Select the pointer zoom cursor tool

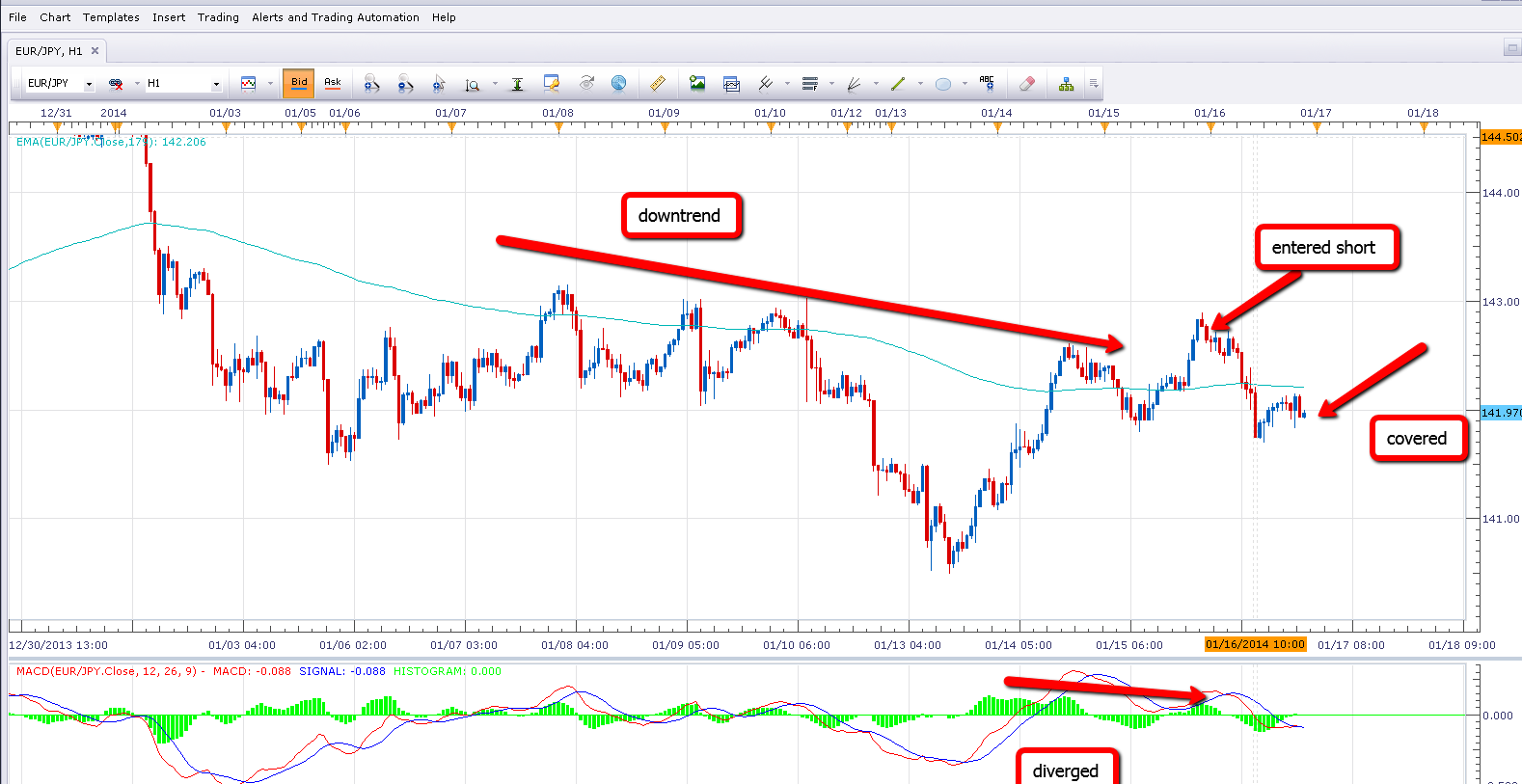pyautogui.click(x=439, y=84)
